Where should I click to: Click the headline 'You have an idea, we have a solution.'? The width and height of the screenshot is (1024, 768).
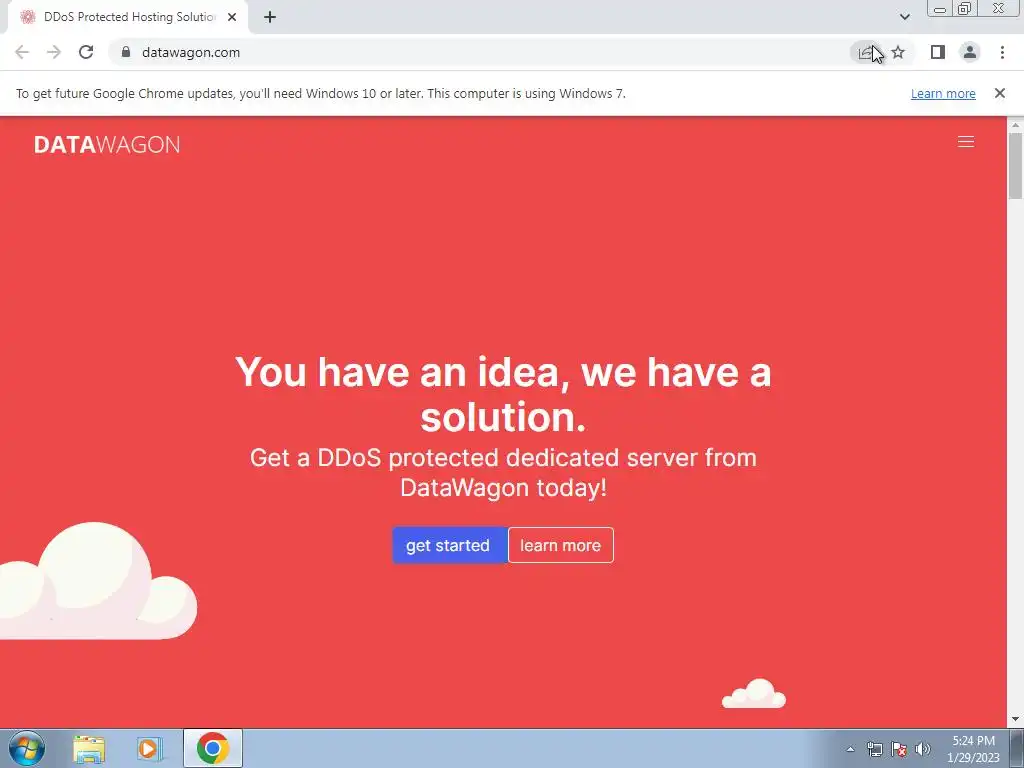503,394
